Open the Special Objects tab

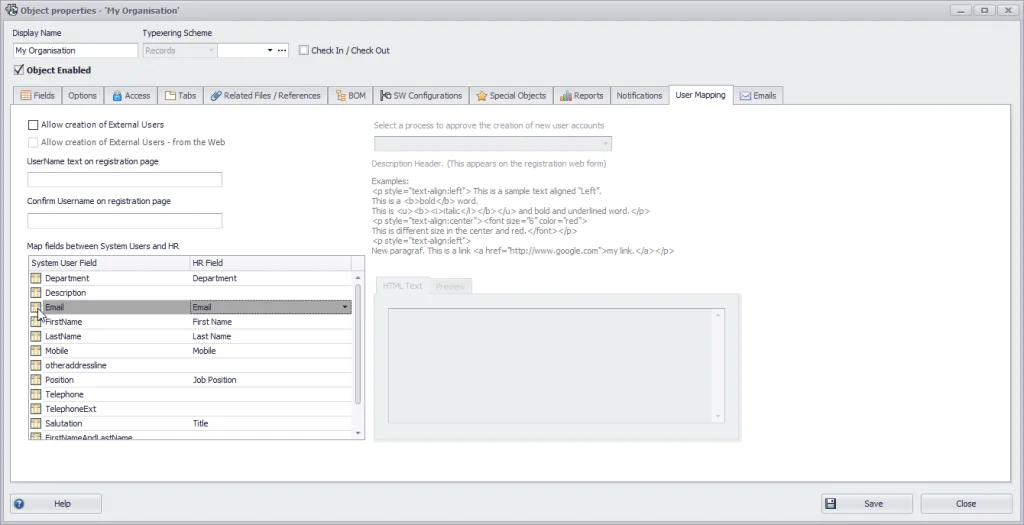point(511,96)
